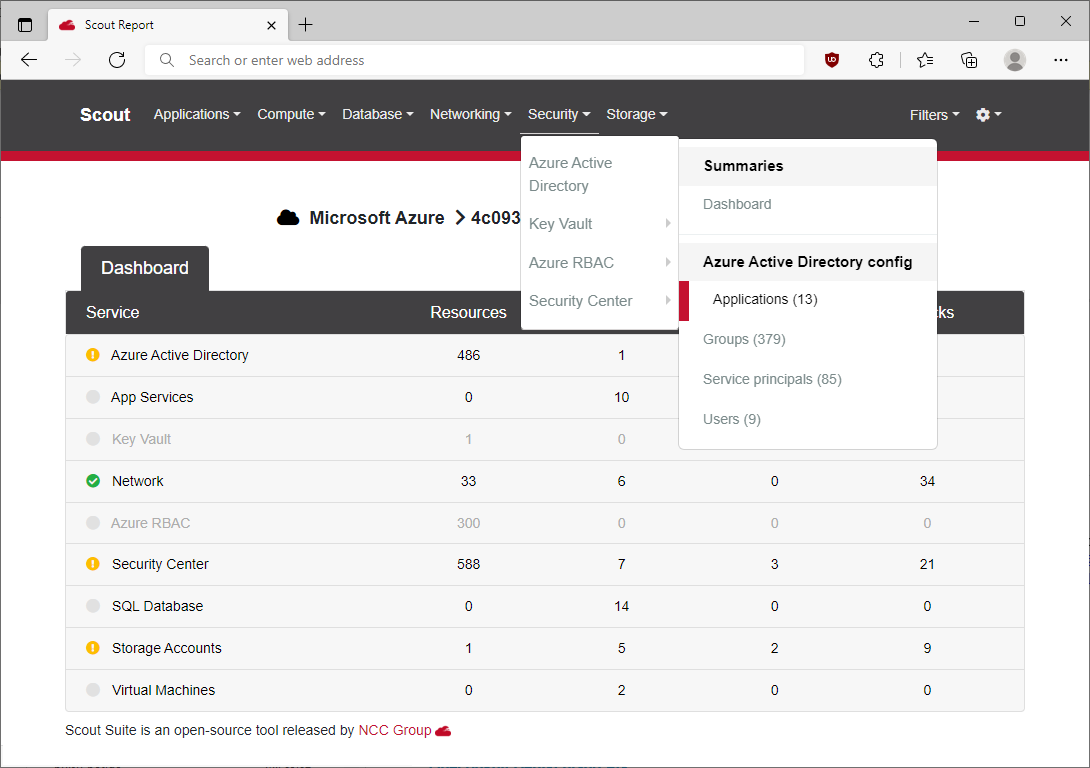1090x768 pixels.
Task: Open Groups (379) submenu item
Action: click(744, 339)
